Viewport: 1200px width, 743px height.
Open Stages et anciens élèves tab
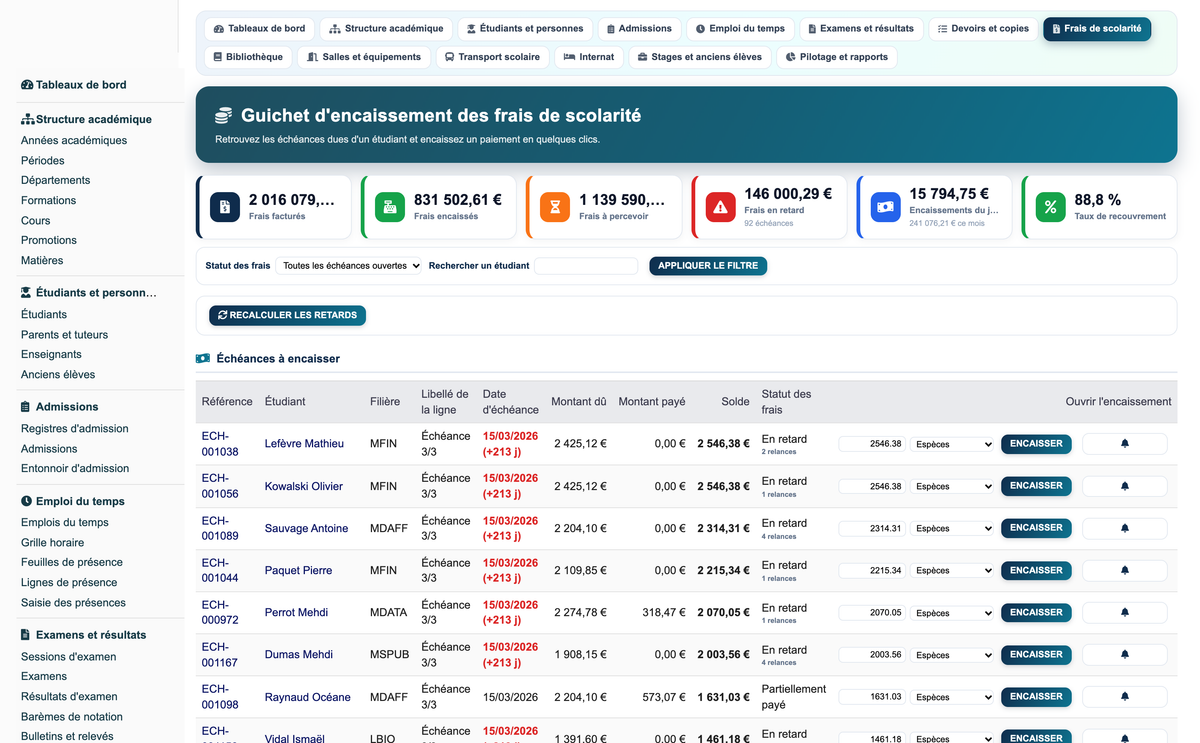click(699, 57)
